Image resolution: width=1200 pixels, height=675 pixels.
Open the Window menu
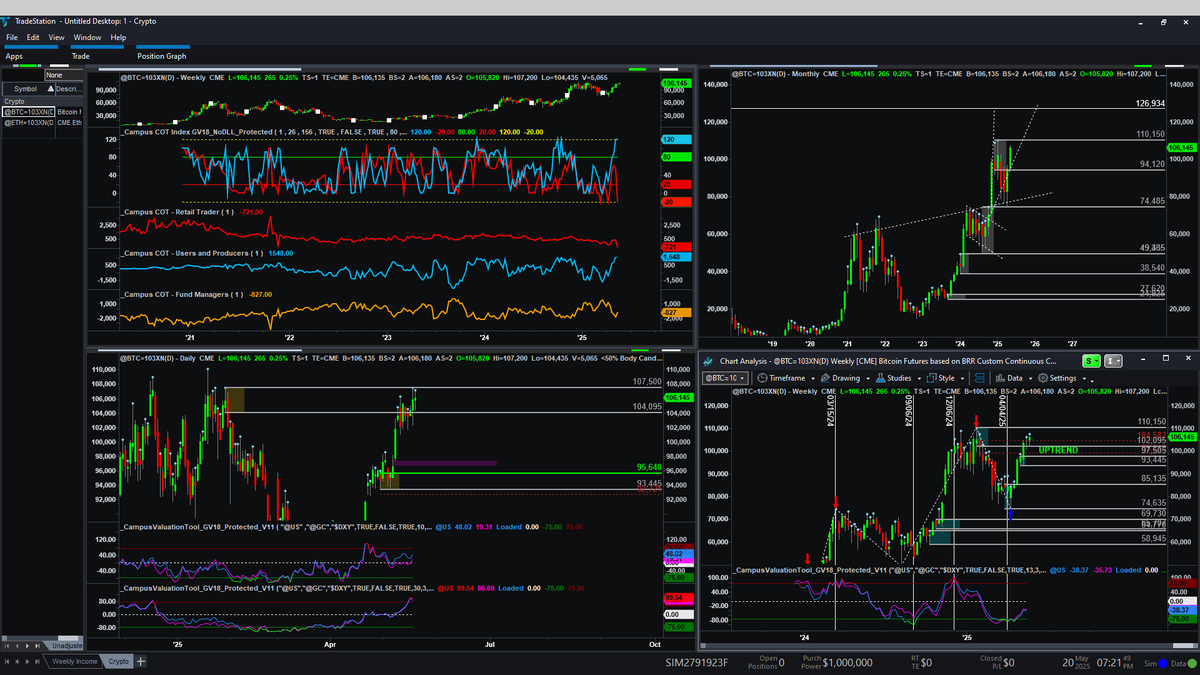pos(87,37)
